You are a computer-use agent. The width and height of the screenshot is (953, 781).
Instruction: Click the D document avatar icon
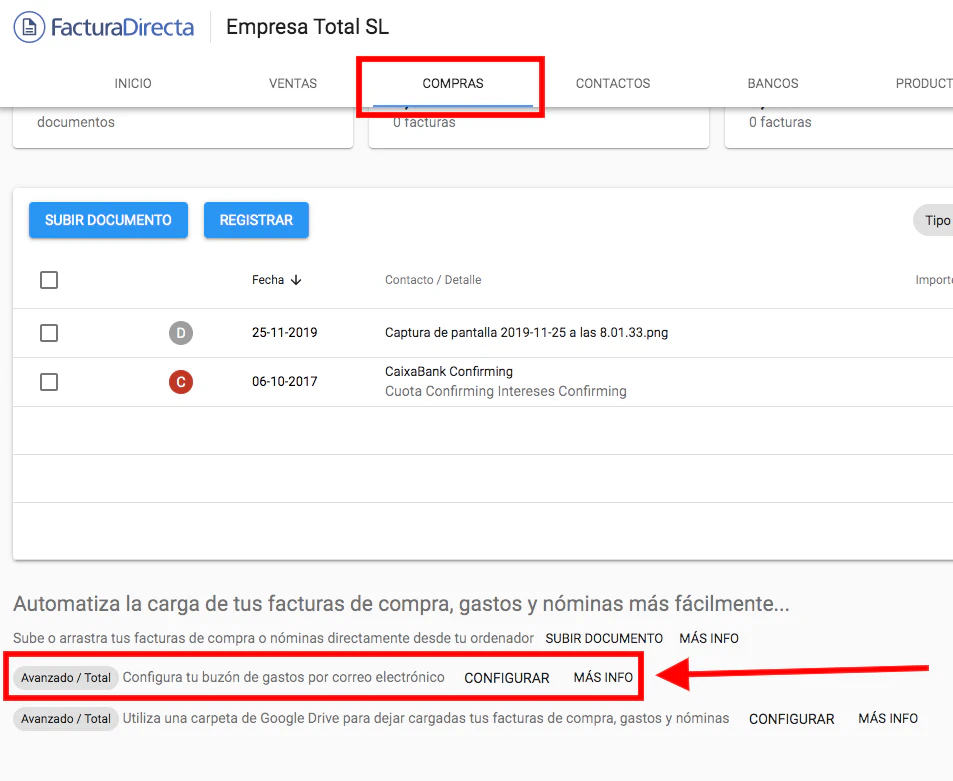click(x=181, y=332)
